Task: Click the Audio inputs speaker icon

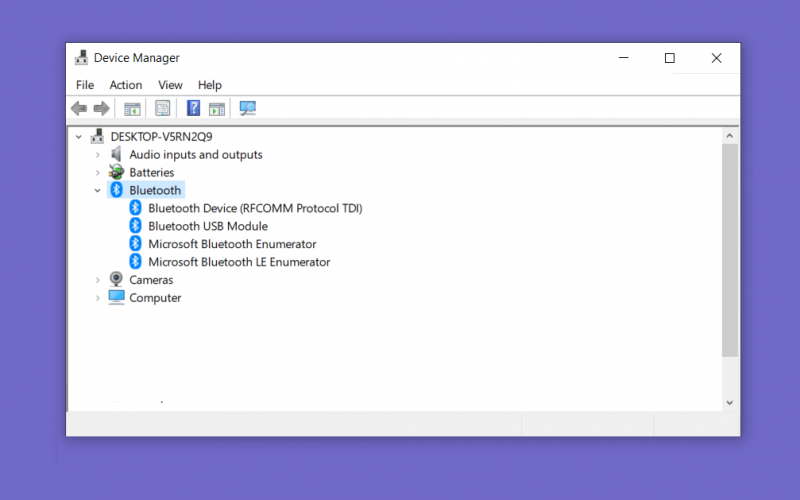Action: click(116, 154)
